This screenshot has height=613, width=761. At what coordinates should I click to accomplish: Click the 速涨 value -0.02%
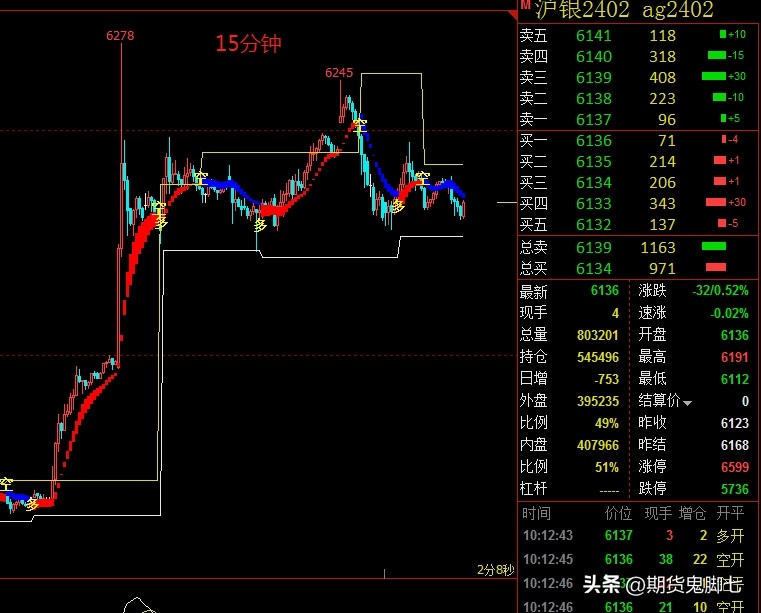tap(729, 313)
